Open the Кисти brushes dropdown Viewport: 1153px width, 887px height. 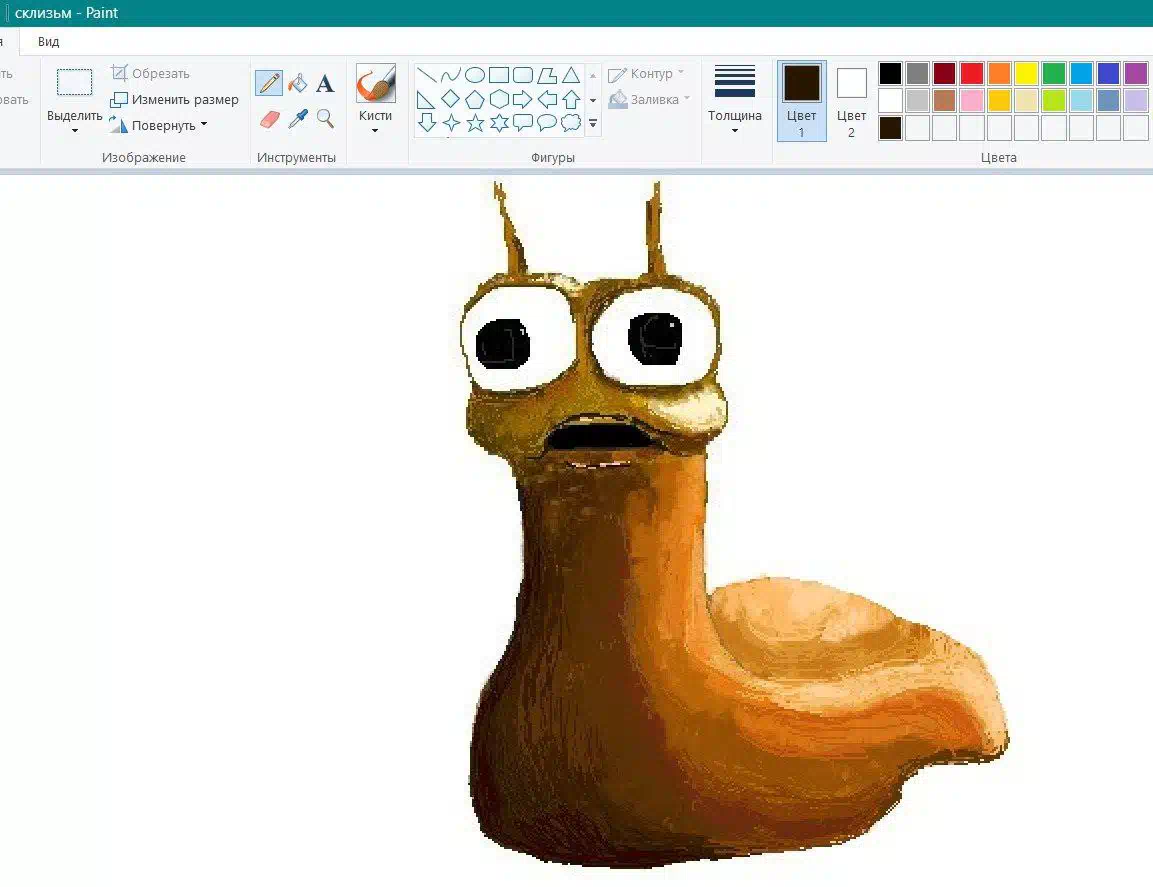[375, 123]
